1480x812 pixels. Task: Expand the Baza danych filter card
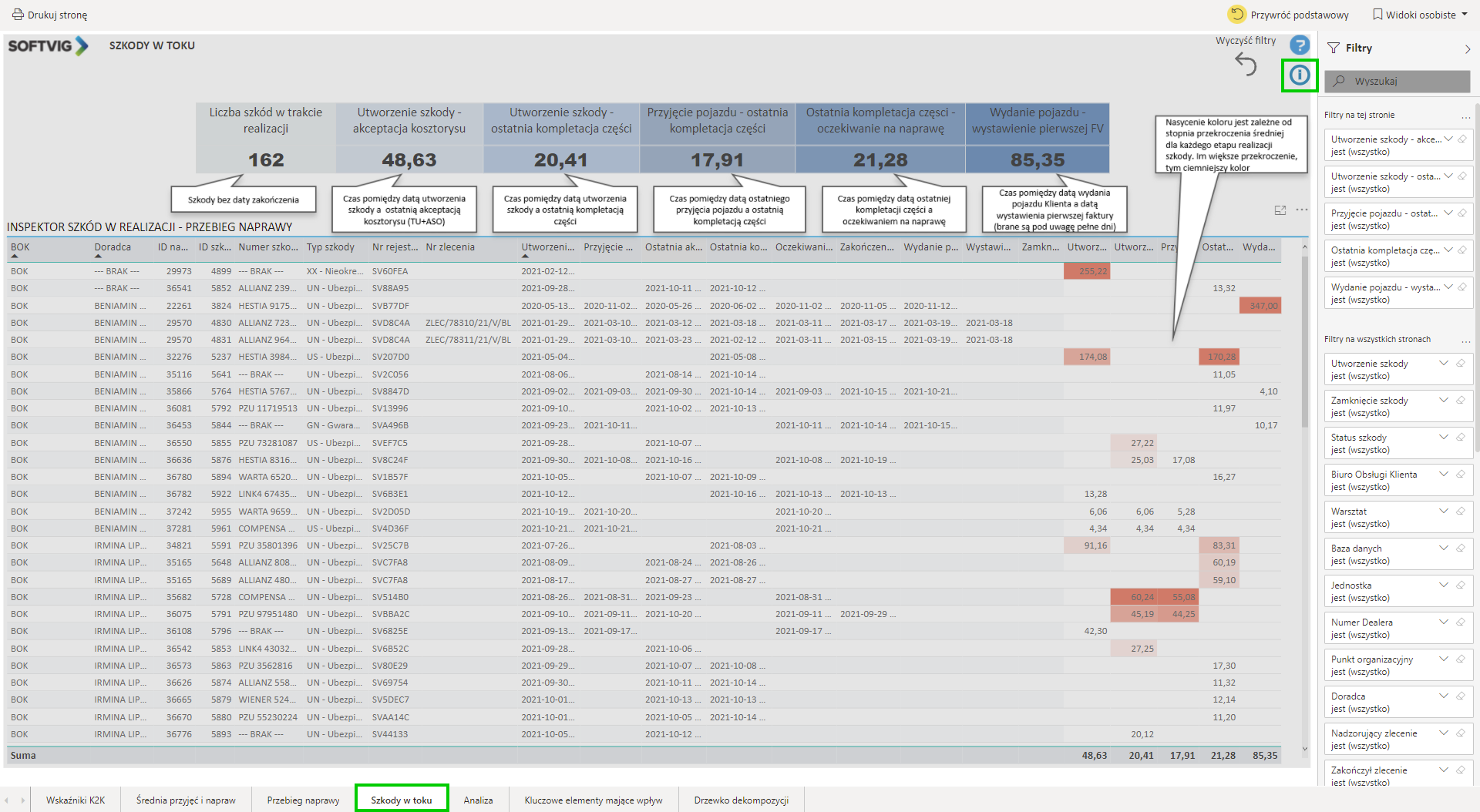point(1444,548)
